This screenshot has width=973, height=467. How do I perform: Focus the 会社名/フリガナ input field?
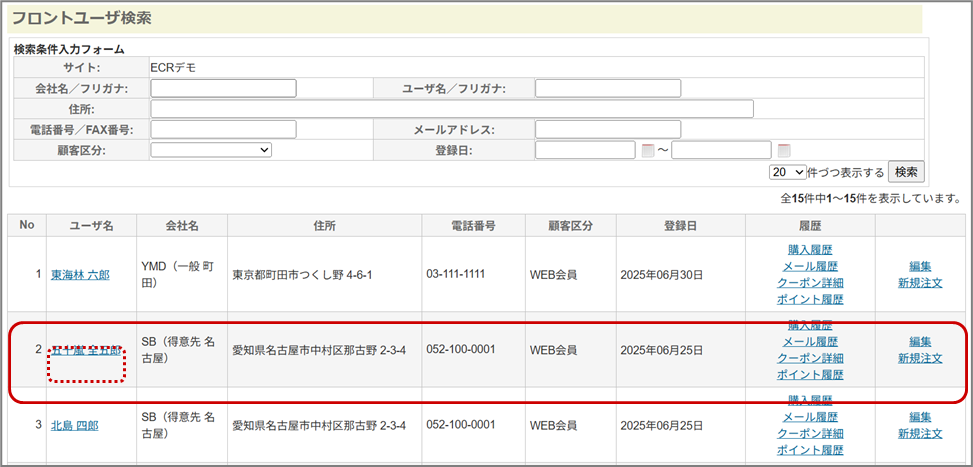223,88
